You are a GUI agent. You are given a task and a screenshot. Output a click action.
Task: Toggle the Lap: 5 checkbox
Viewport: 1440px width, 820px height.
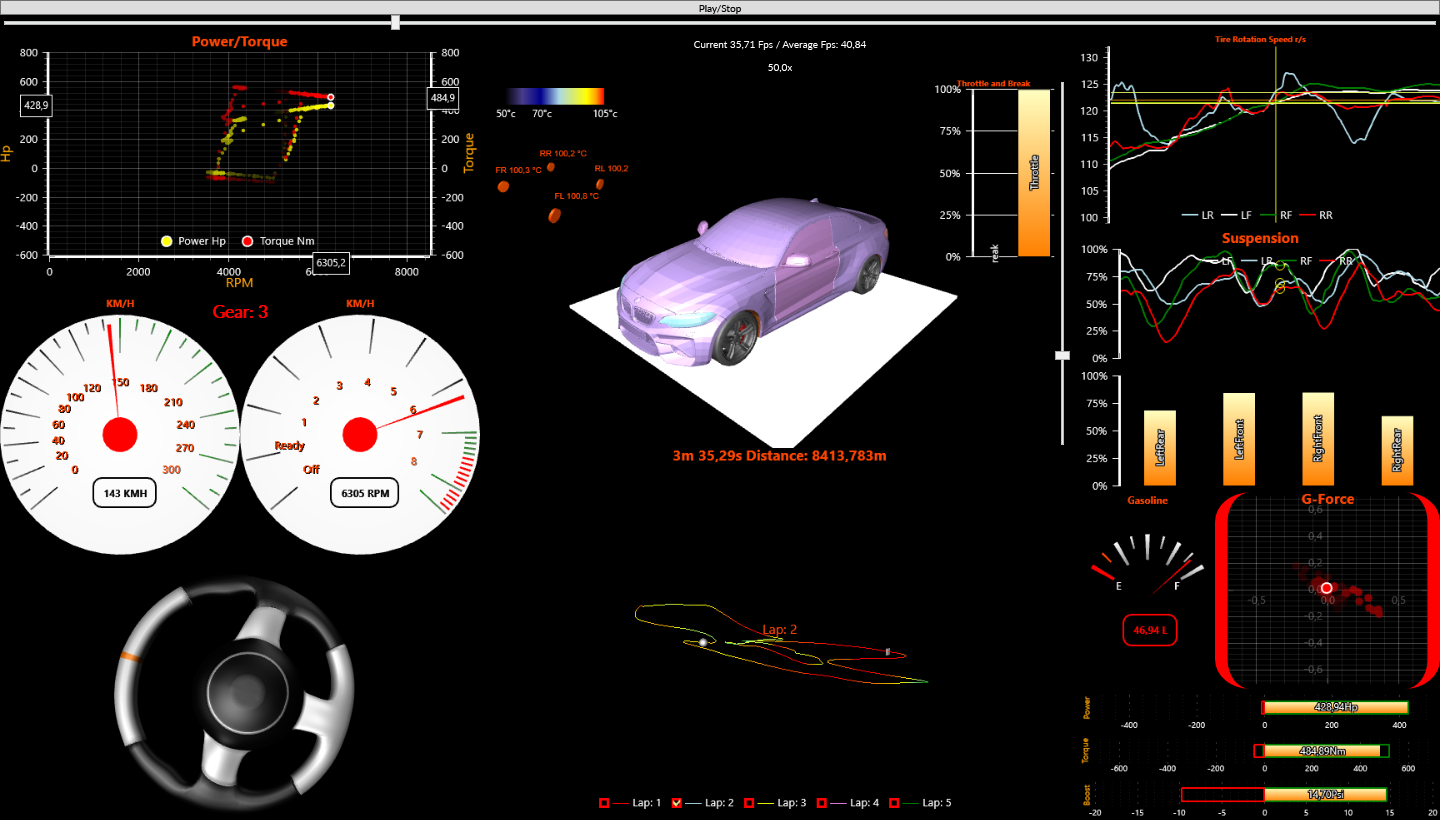click(895, 803)
